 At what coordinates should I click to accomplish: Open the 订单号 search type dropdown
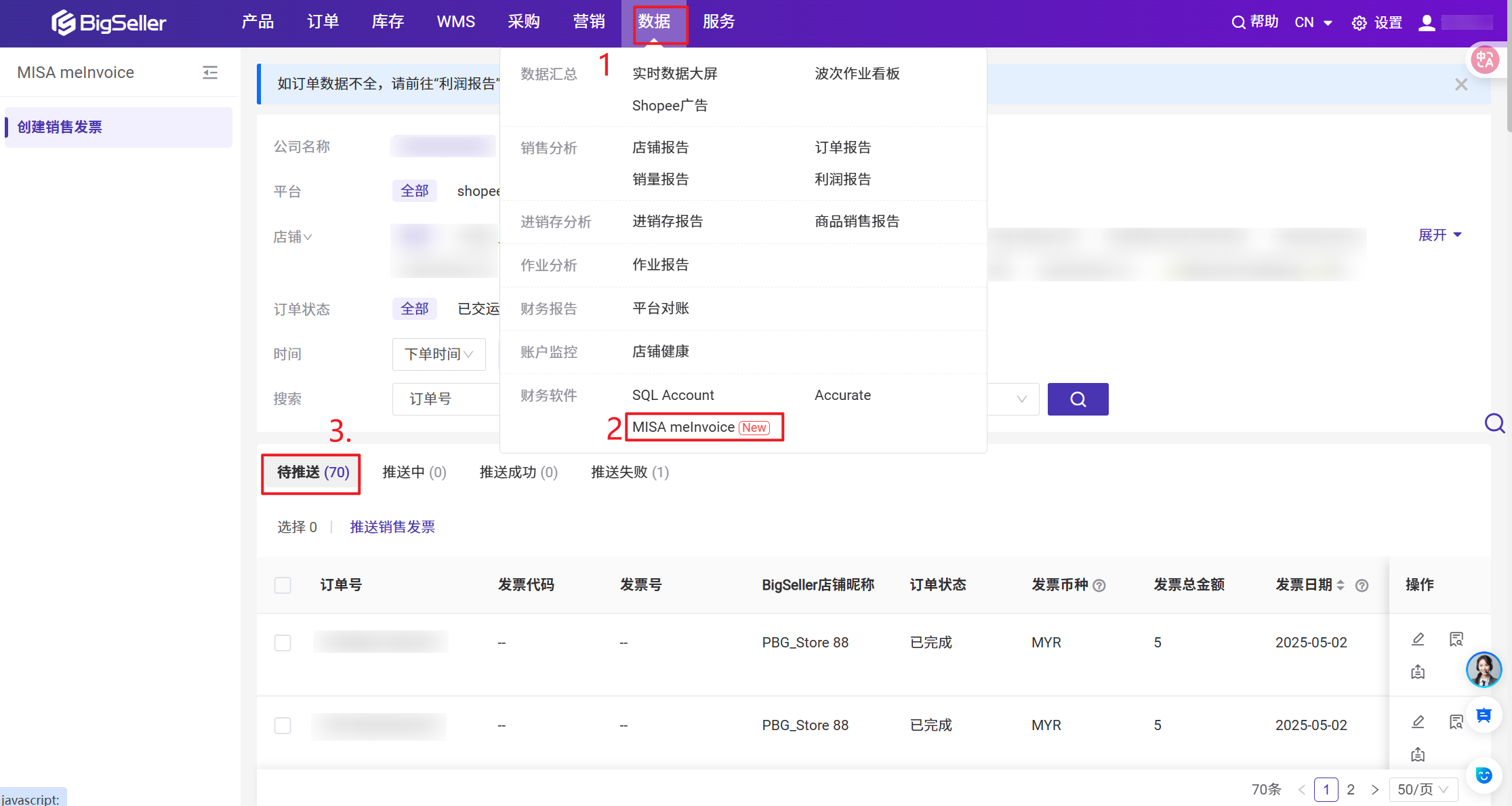point(447,399)
